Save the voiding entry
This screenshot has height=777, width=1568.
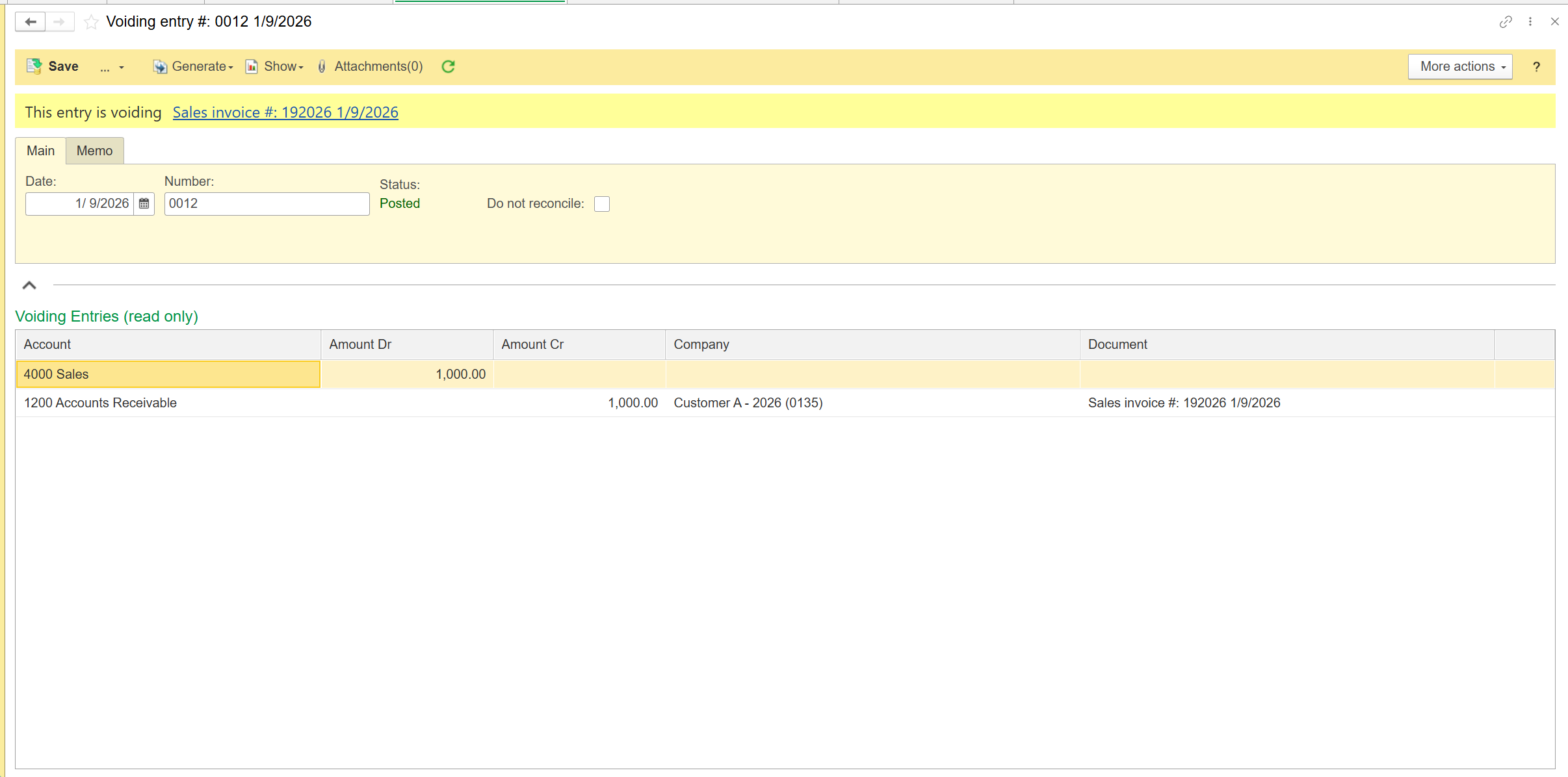click(53, 66)
